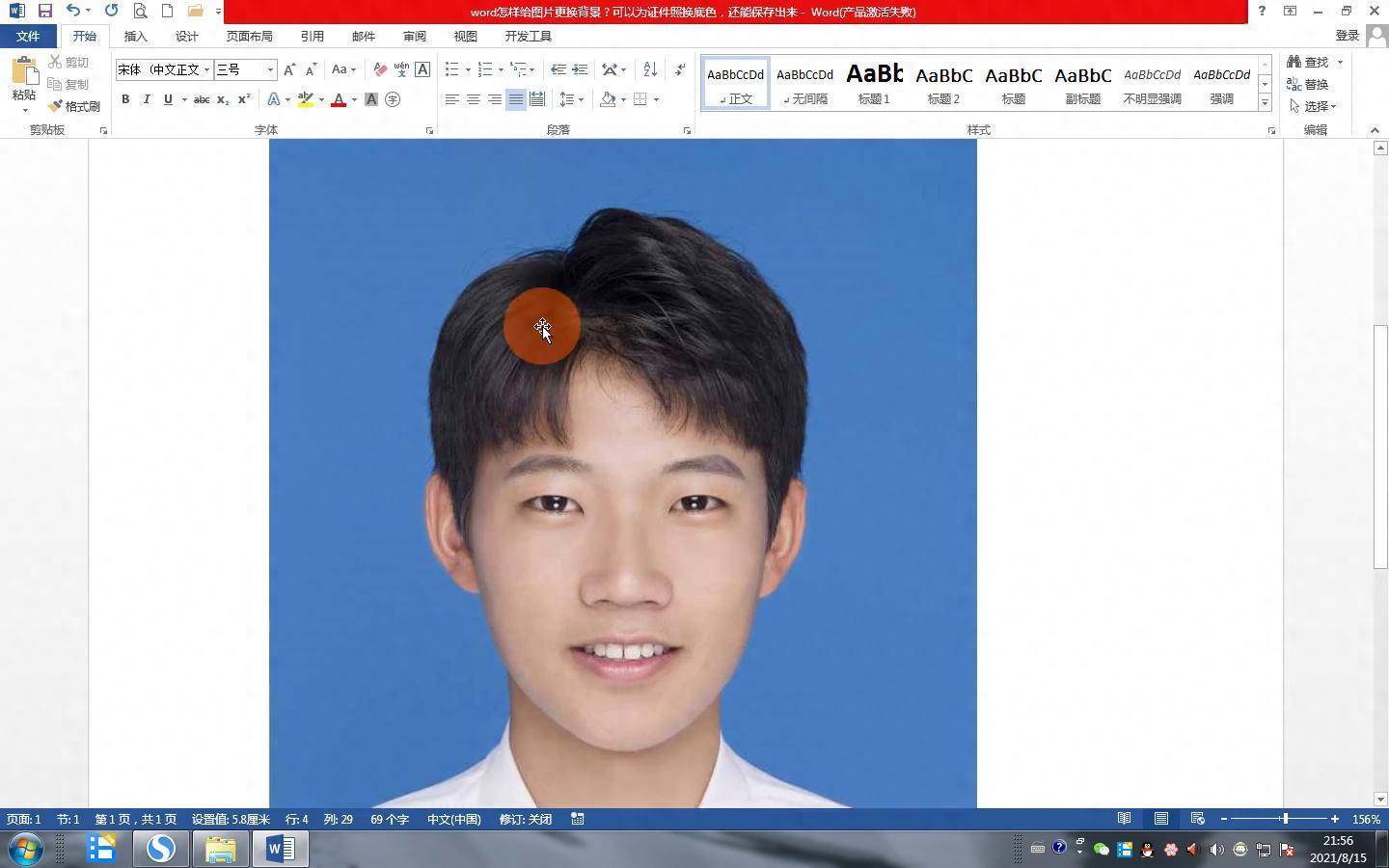Save the document using the floppy disk icon
Viewport: 1389px width, 868px height.
tap(44, 11)
